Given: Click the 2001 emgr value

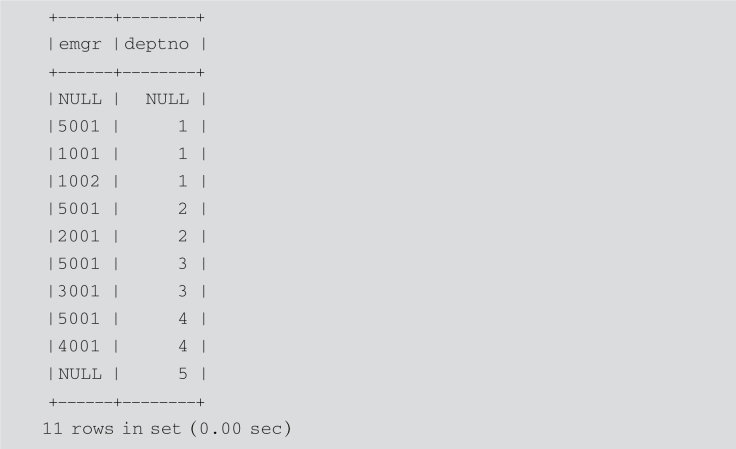Looking at the screenshot, I should click(79, 236).
